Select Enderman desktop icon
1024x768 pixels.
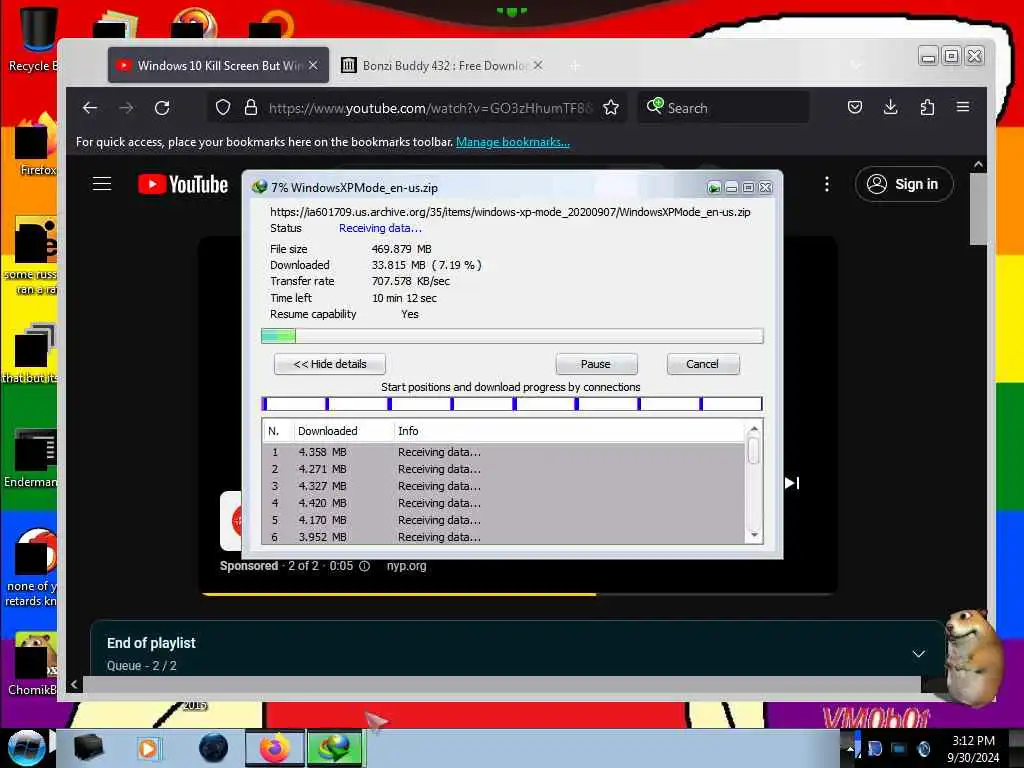coord(31,457)
